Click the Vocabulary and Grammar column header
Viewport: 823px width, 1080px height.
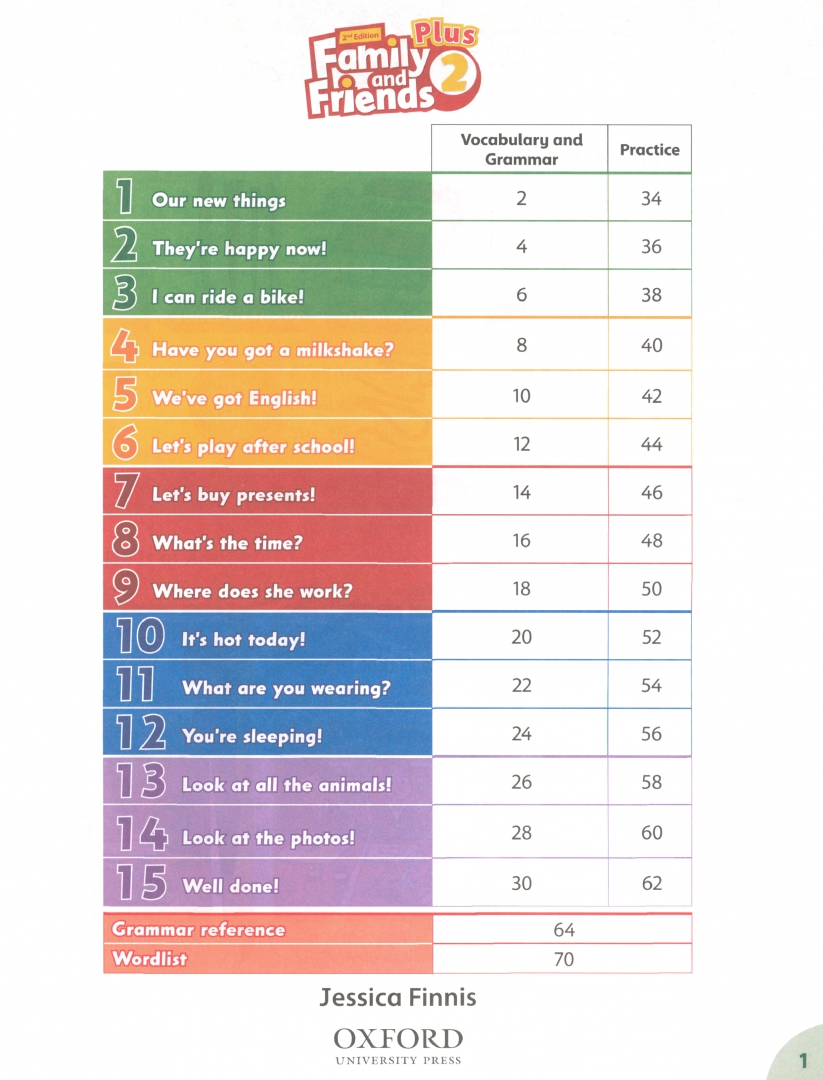[x=520, y=149]
